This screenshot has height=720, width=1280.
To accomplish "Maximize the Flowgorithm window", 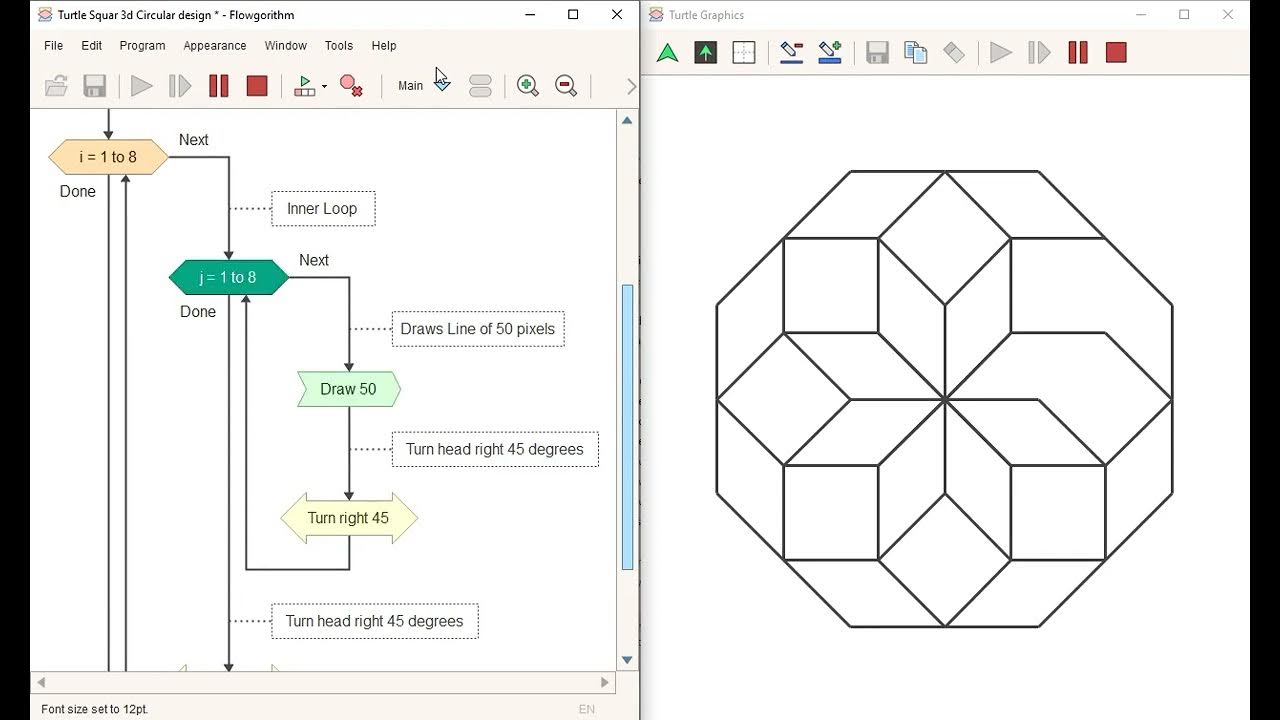I will (x=573, y=15).
